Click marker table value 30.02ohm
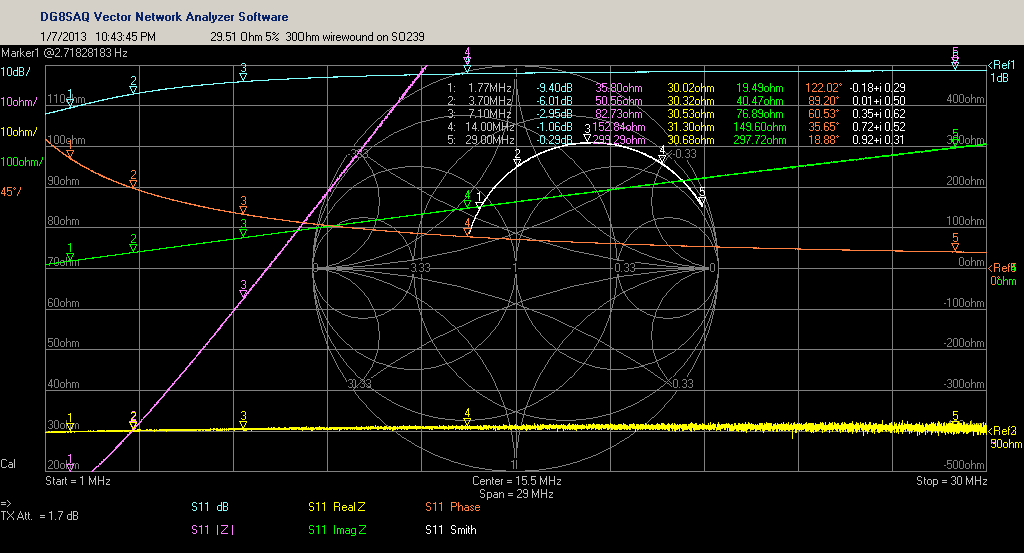 (690, 87)
